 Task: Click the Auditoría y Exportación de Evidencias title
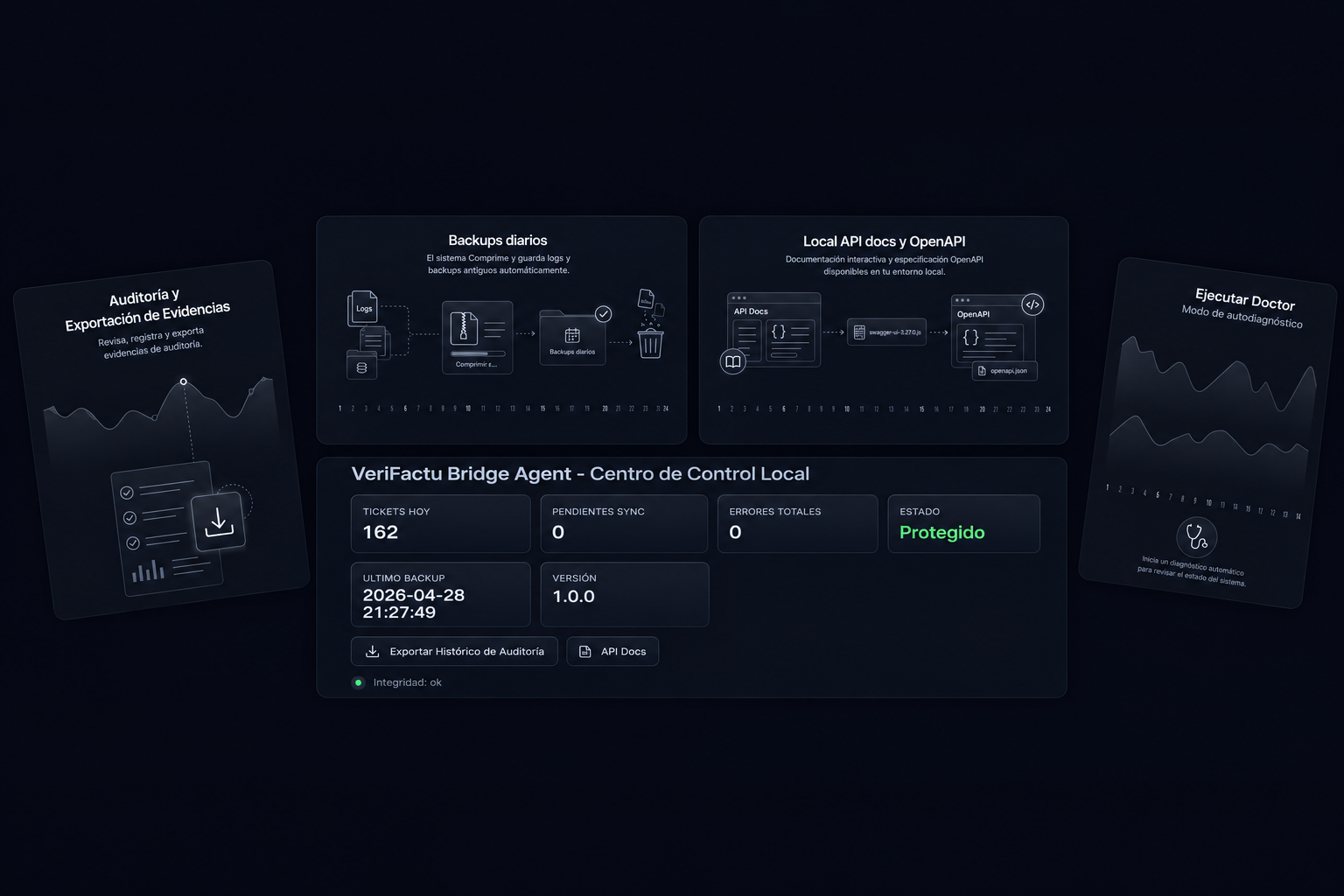point(146,310)
